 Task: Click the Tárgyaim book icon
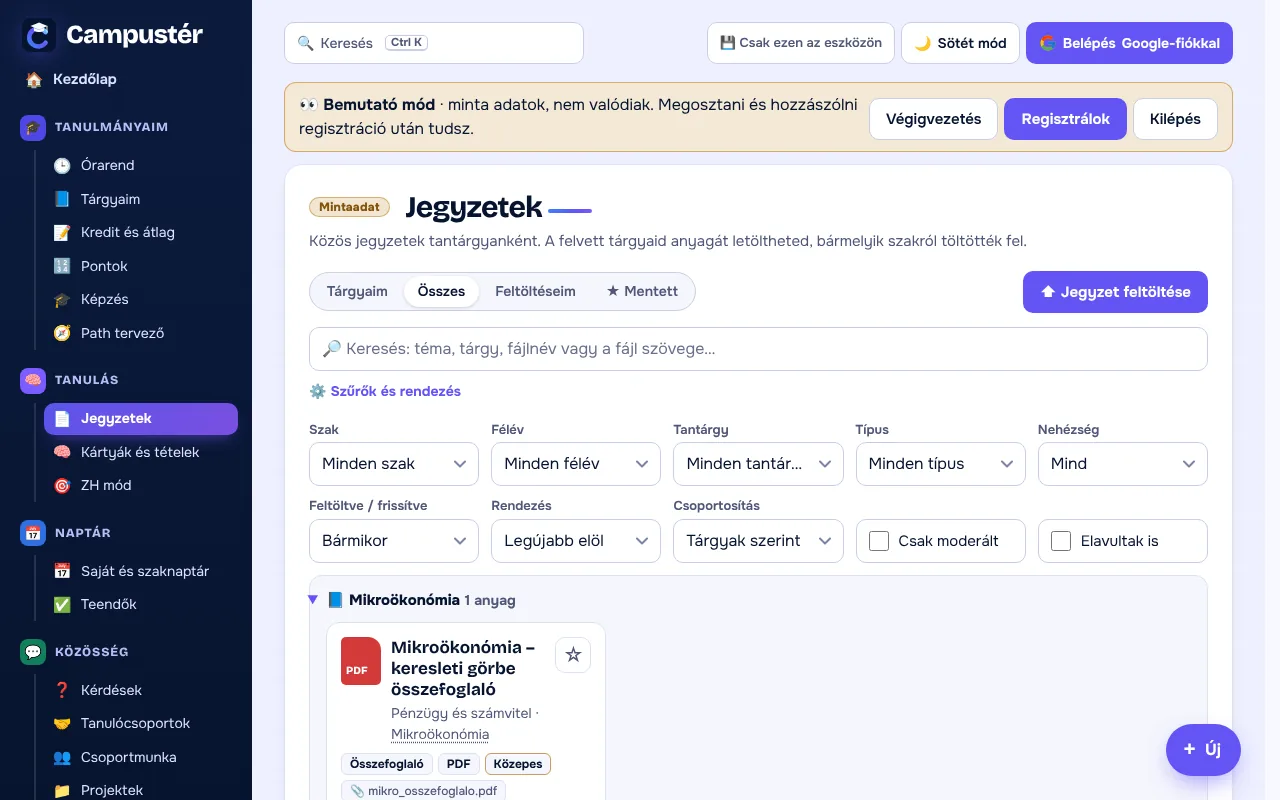click(62, 199)
